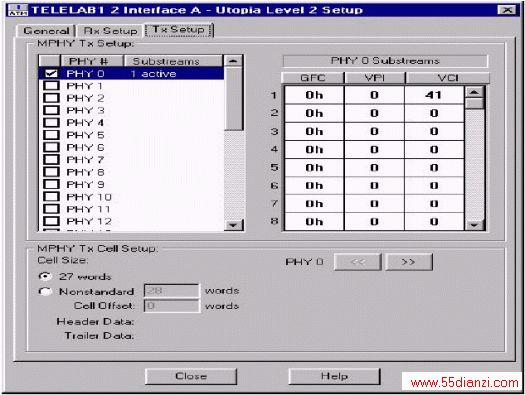Click the GFC cell in substream row 2
The height and width of the screenshot is (395, 525).
314,113
